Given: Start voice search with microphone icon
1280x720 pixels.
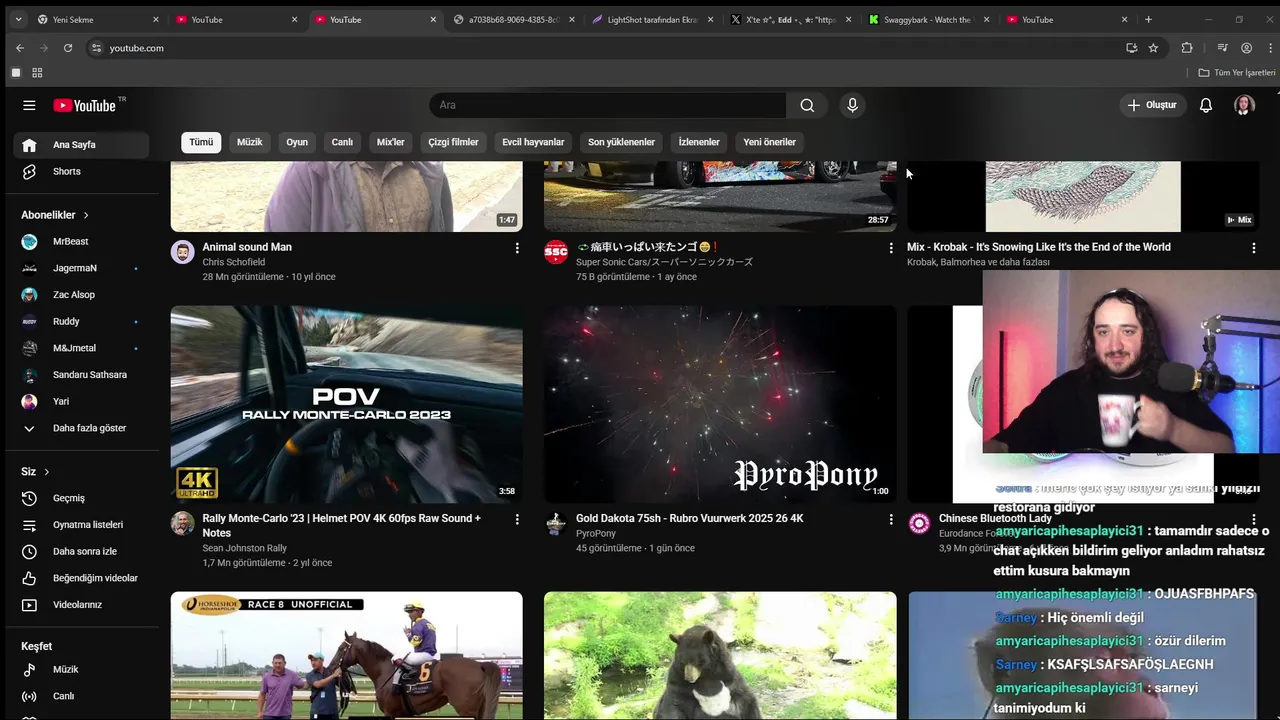Looking at the screenshot, I should [852, 105].
